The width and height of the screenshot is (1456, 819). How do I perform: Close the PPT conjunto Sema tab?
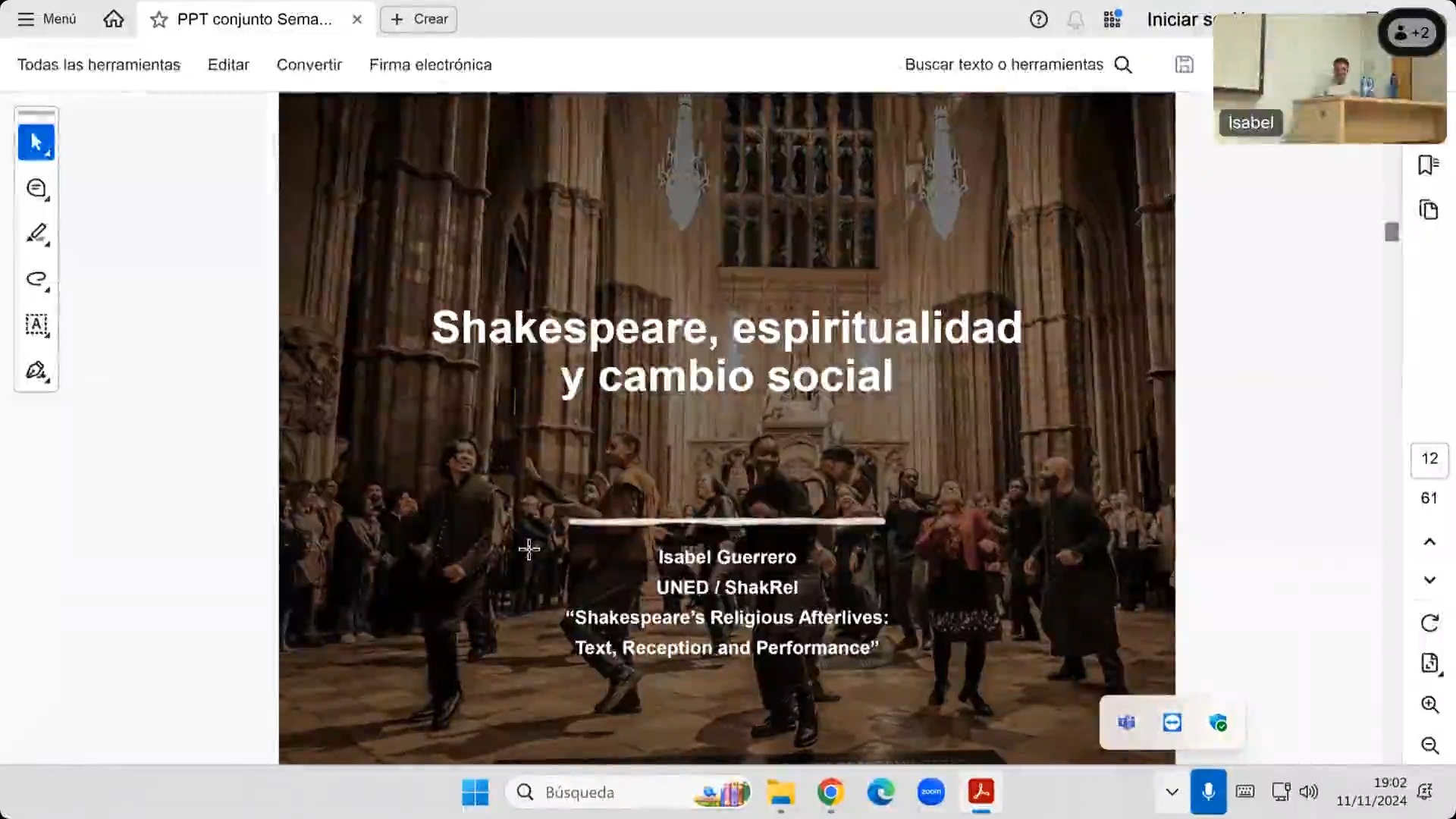357,20
